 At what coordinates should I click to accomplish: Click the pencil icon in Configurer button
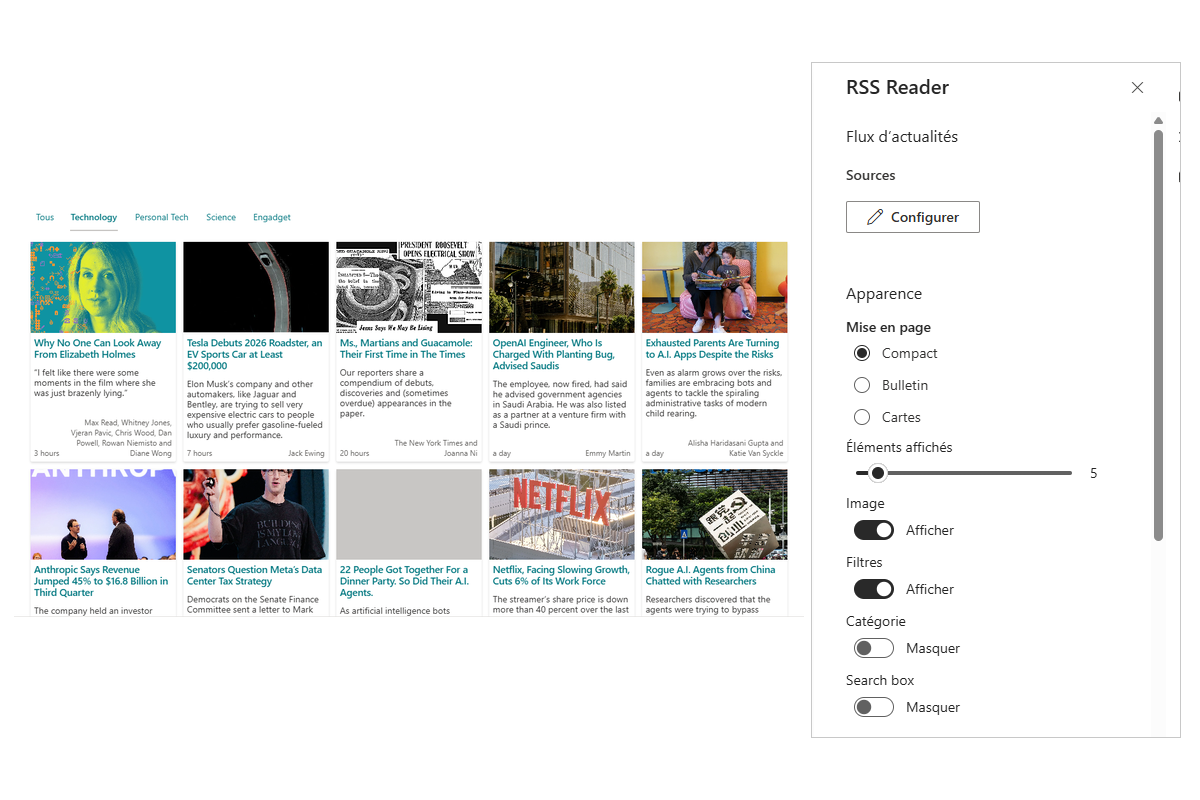(x=875, y=217)
